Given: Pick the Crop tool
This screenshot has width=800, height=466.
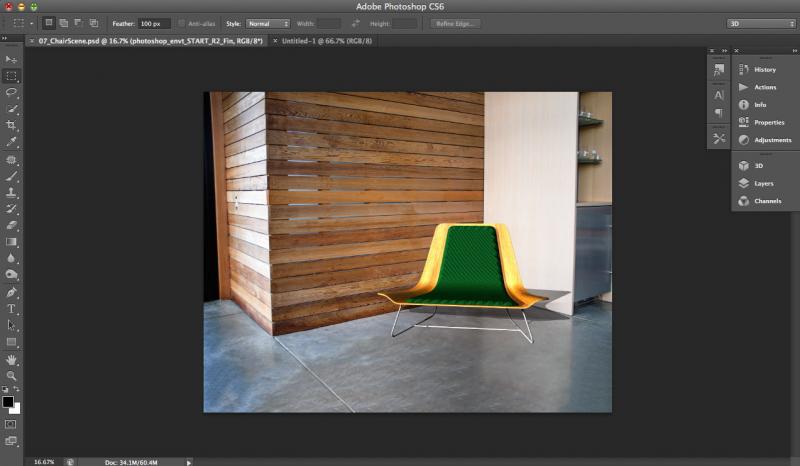Looking at the screenshot, I should (12, 125).
